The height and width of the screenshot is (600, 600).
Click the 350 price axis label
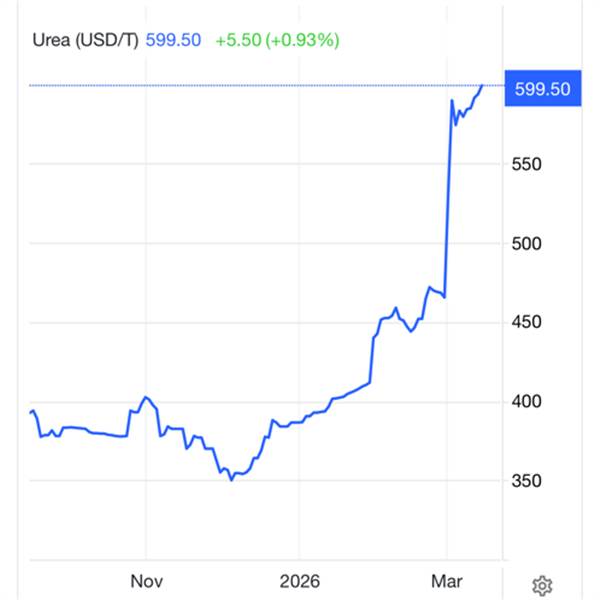[526, 481]
